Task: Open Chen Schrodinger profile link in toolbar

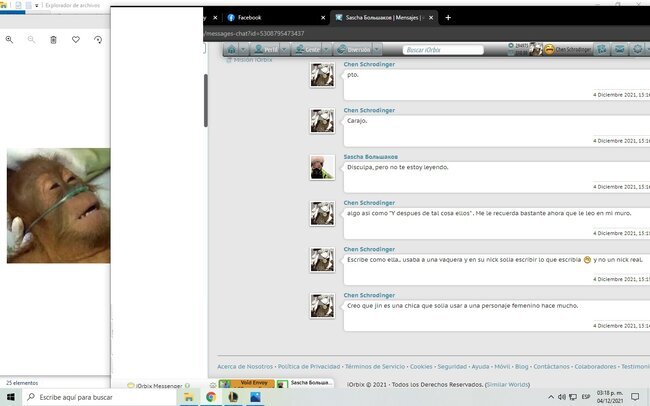Action: point(573,50)
